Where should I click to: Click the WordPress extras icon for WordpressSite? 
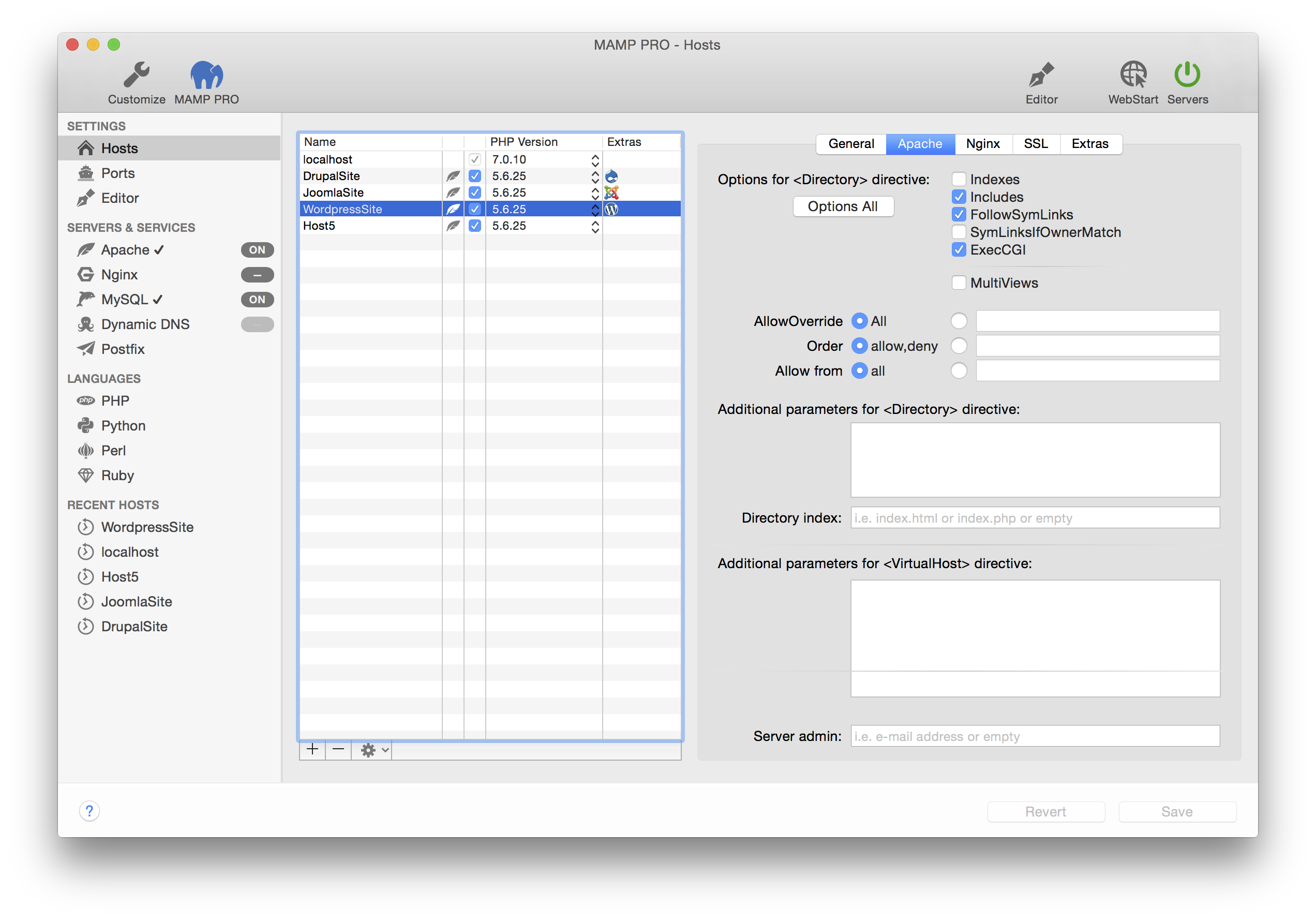611,209
